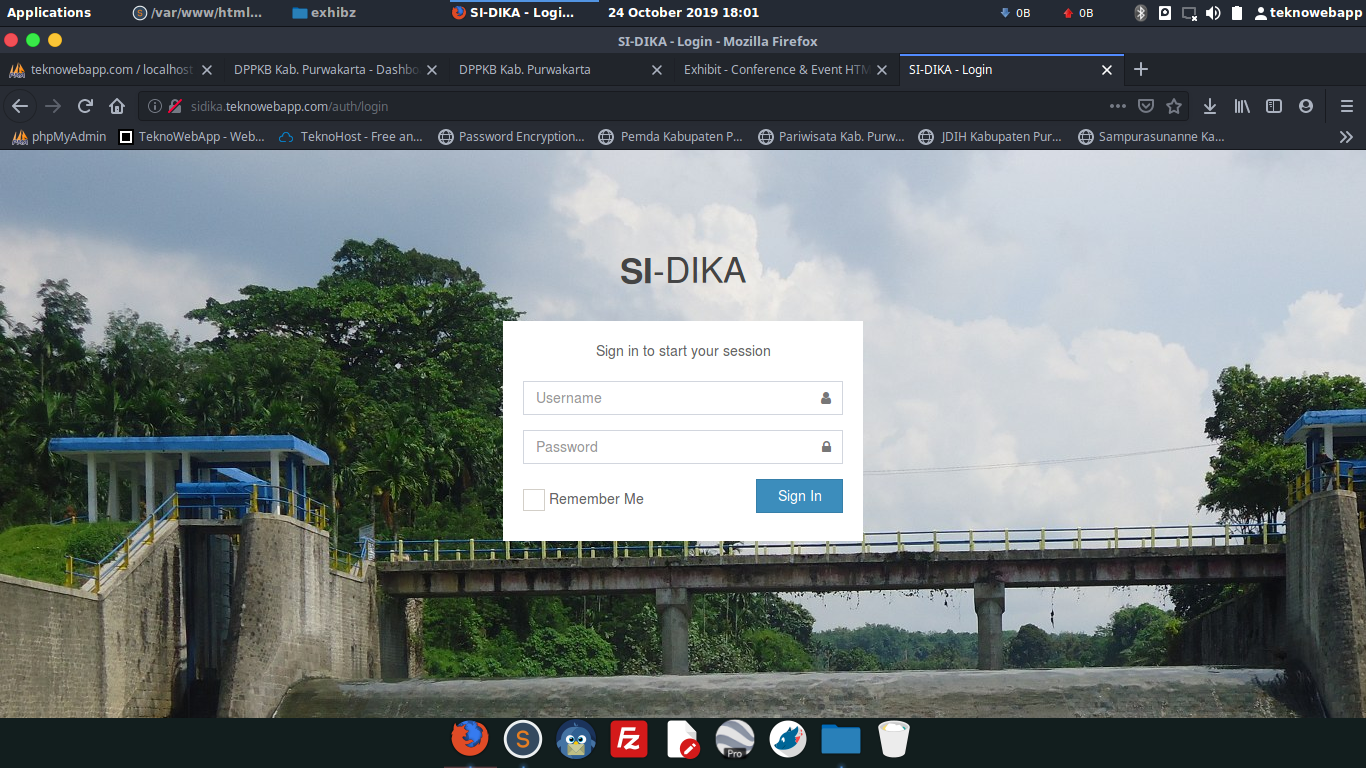Enable the Remember Me checkbox

coord(533,499)
